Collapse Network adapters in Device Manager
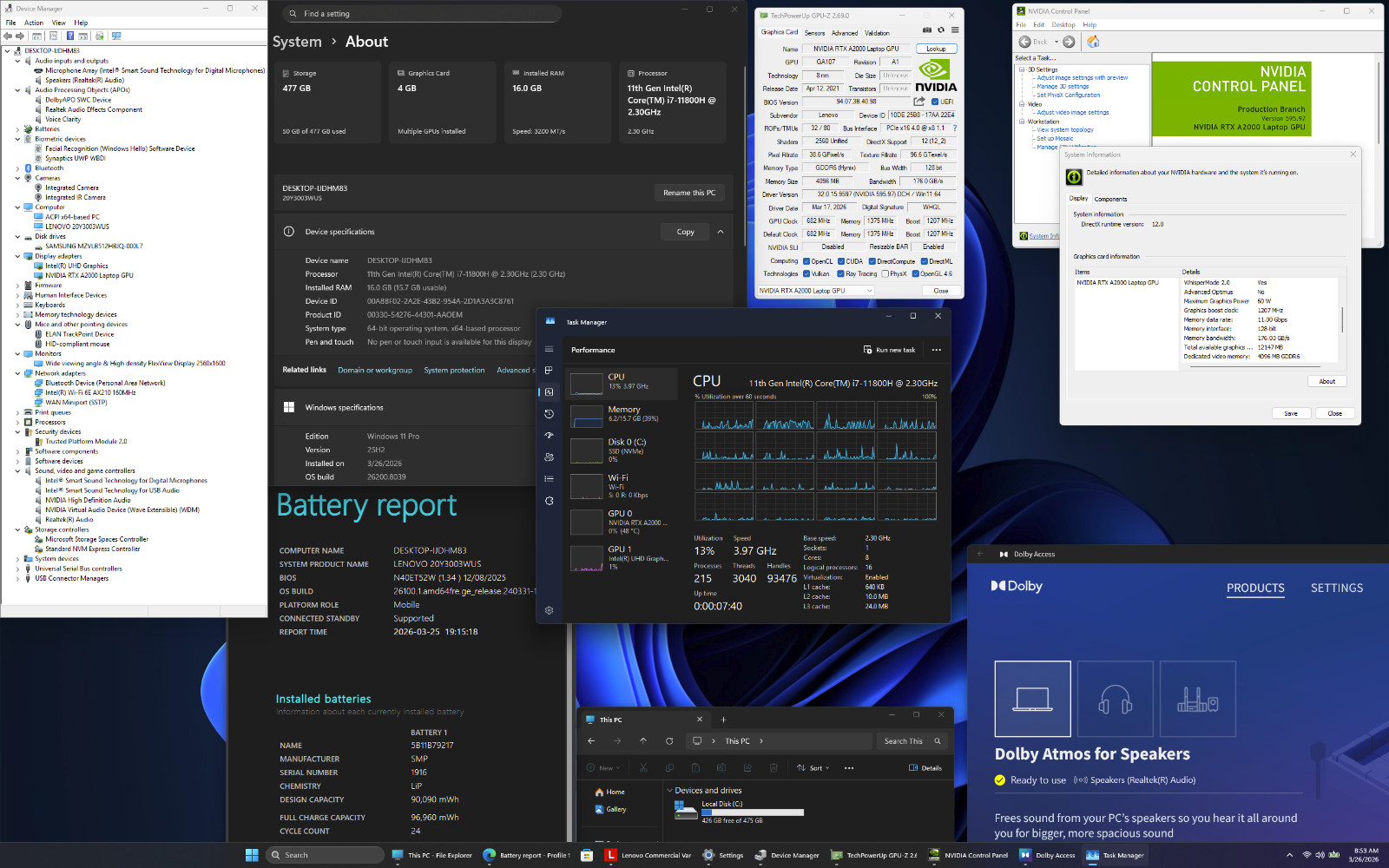The width and height of the screenshot is (1389, 868). click(17, 373)
